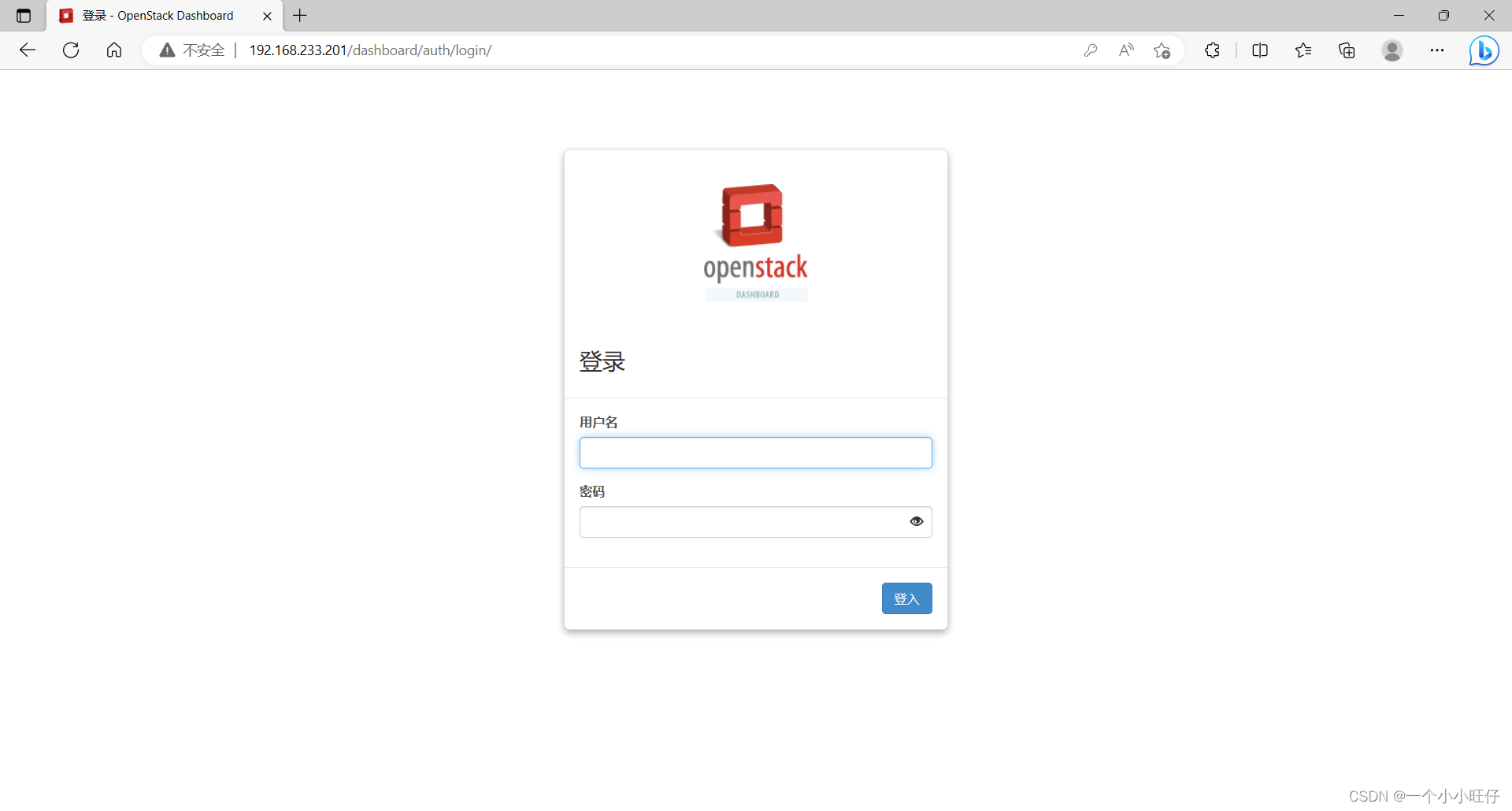
Task: Focus the 用户名 username field
Action: coord(756,453)
